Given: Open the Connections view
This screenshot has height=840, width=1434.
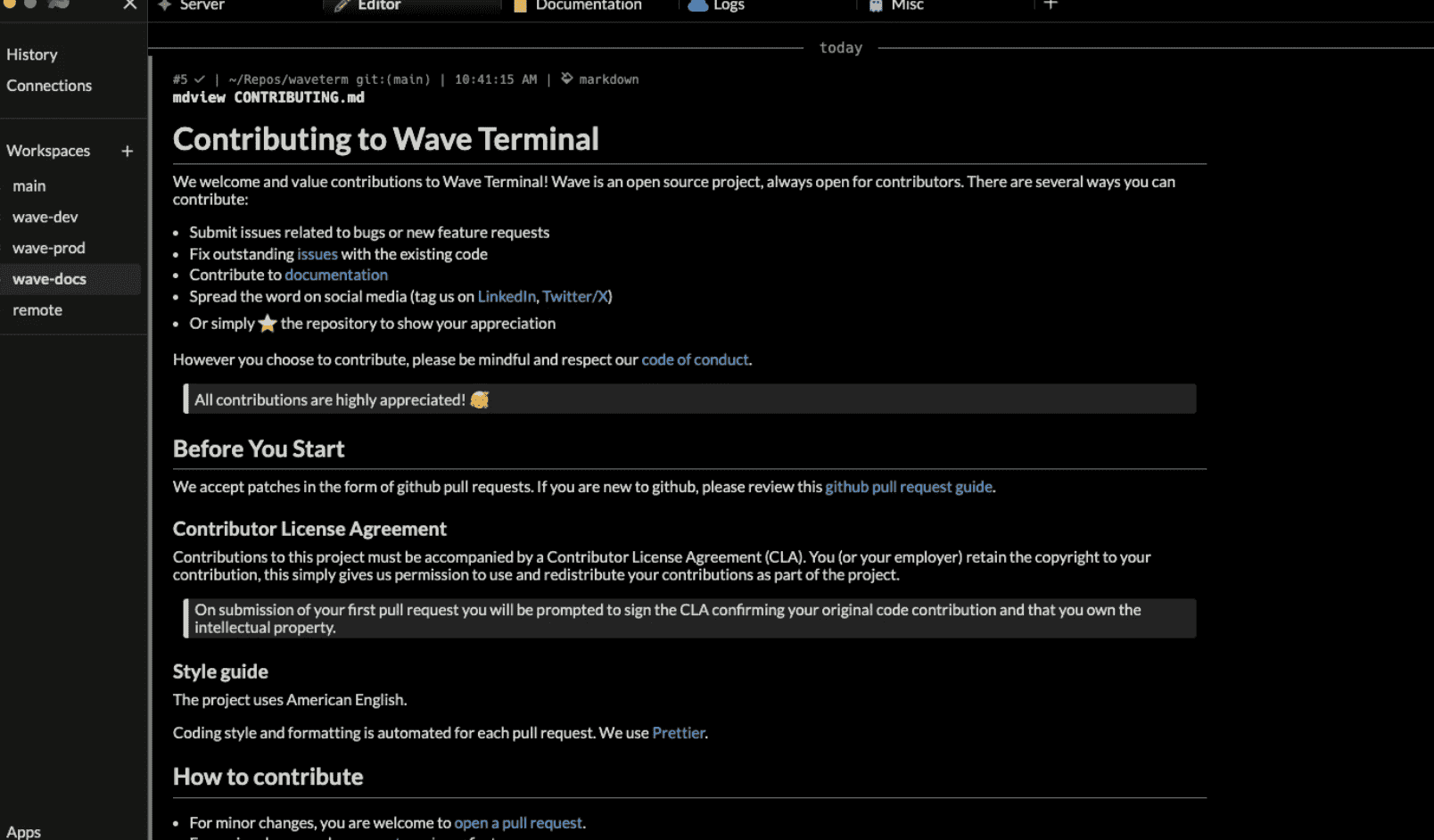Looking at the screenshot, I should (49, 86).
